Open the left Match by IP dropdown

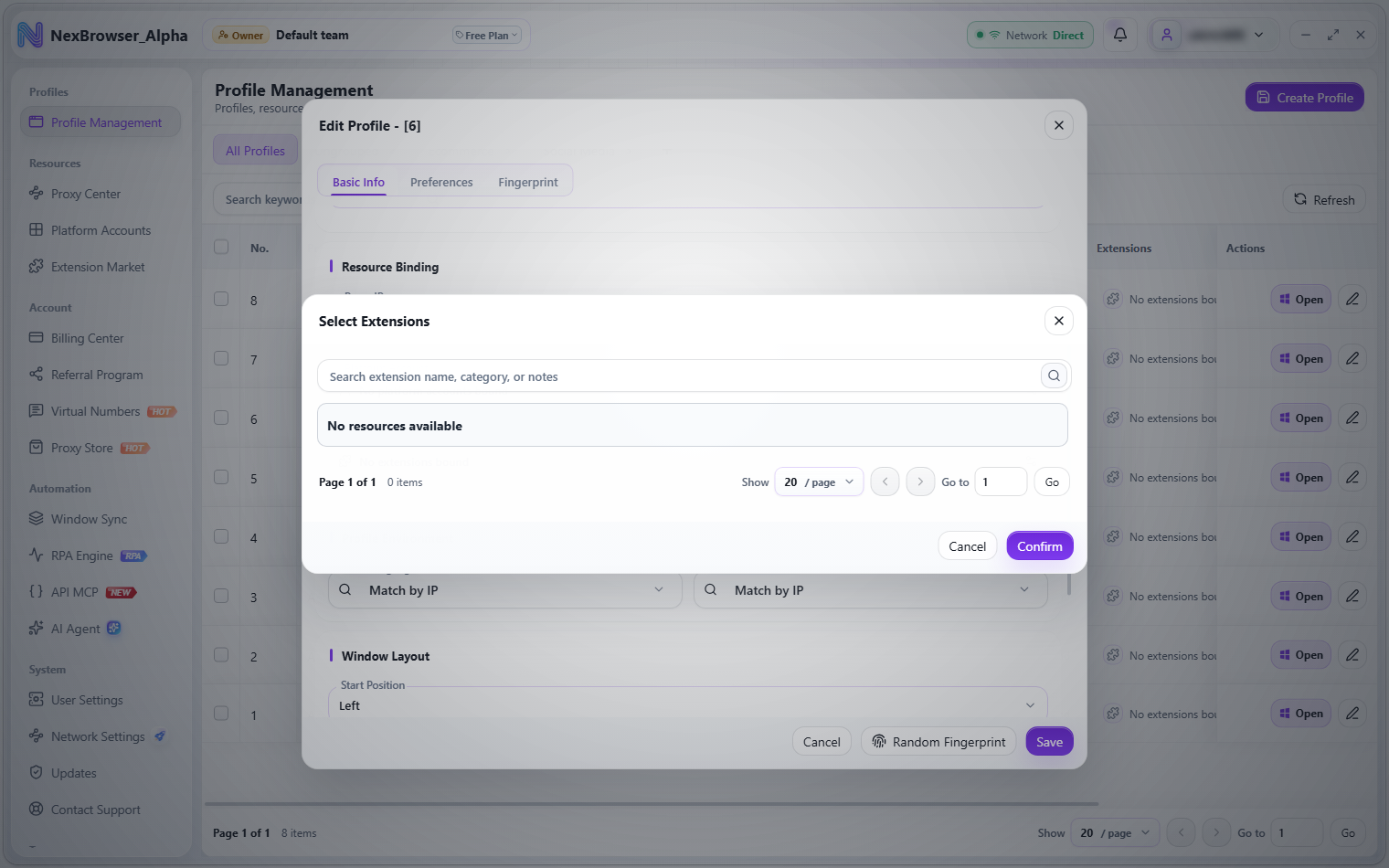(504, 590)
